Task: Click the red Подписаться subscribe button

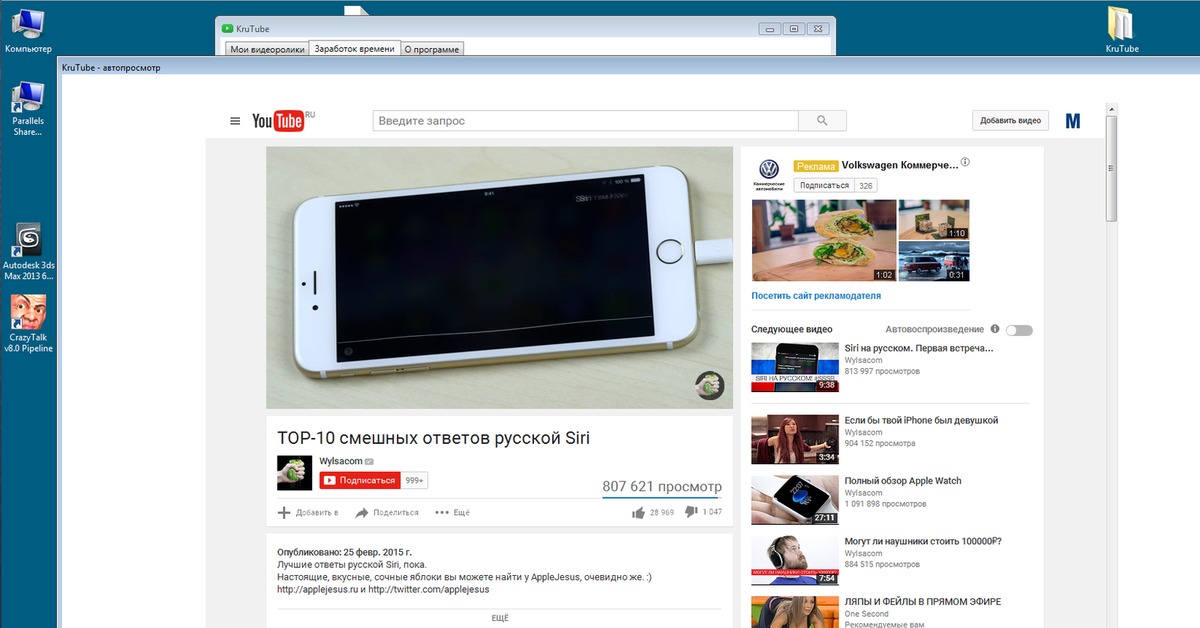Action: tap(360, 480)
